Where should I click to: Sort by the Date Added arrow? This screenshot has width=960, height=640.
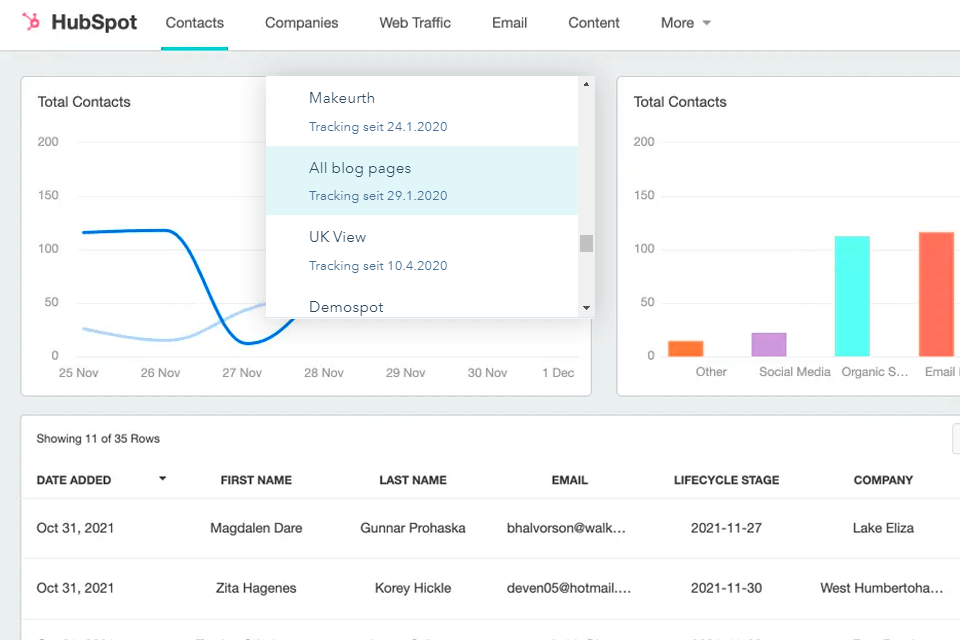tap(162, 478)
